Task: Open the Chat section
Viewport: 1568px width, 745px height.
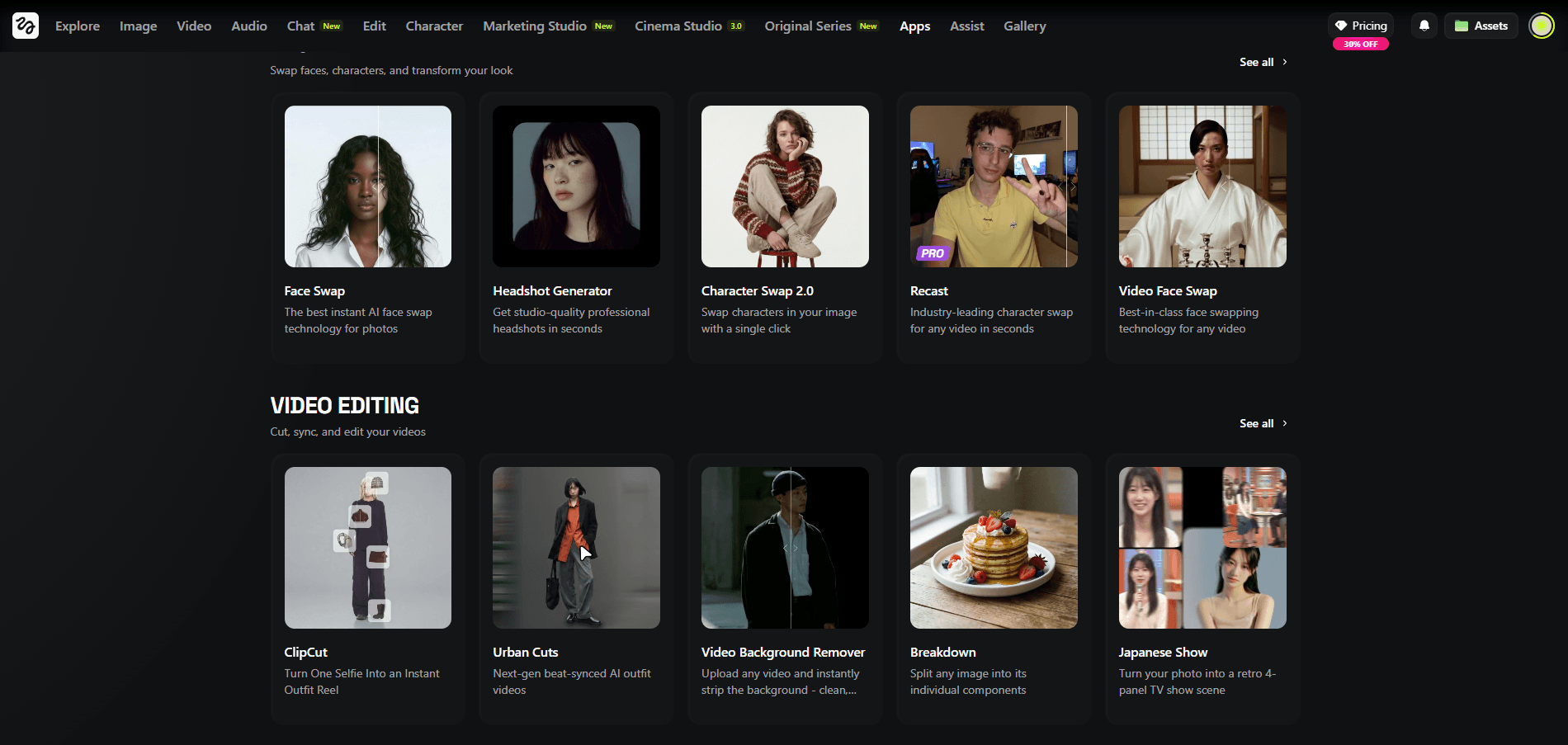Action: tap(300, 26)
